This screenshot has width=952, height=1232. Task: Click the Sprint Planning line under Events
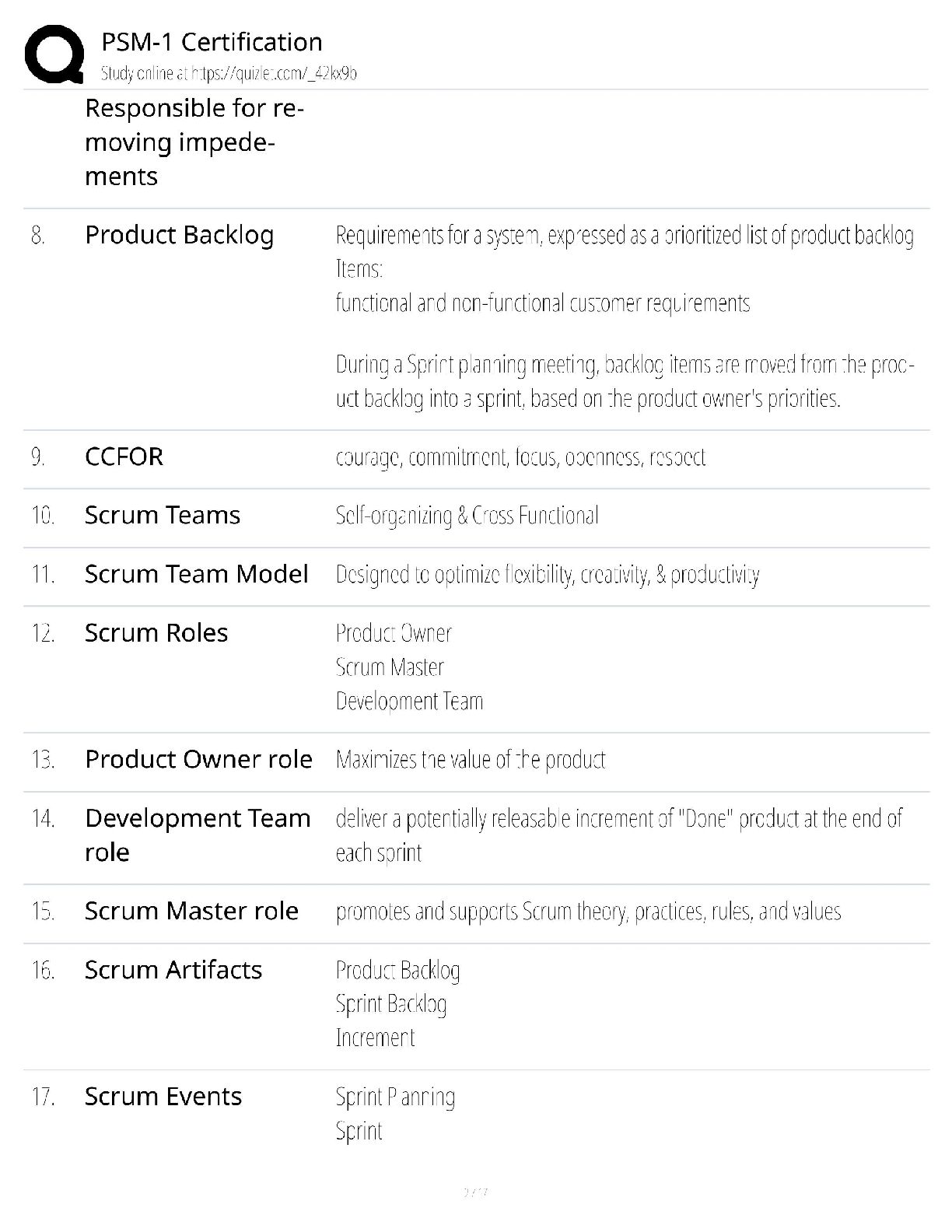(x=395, y=1097)
